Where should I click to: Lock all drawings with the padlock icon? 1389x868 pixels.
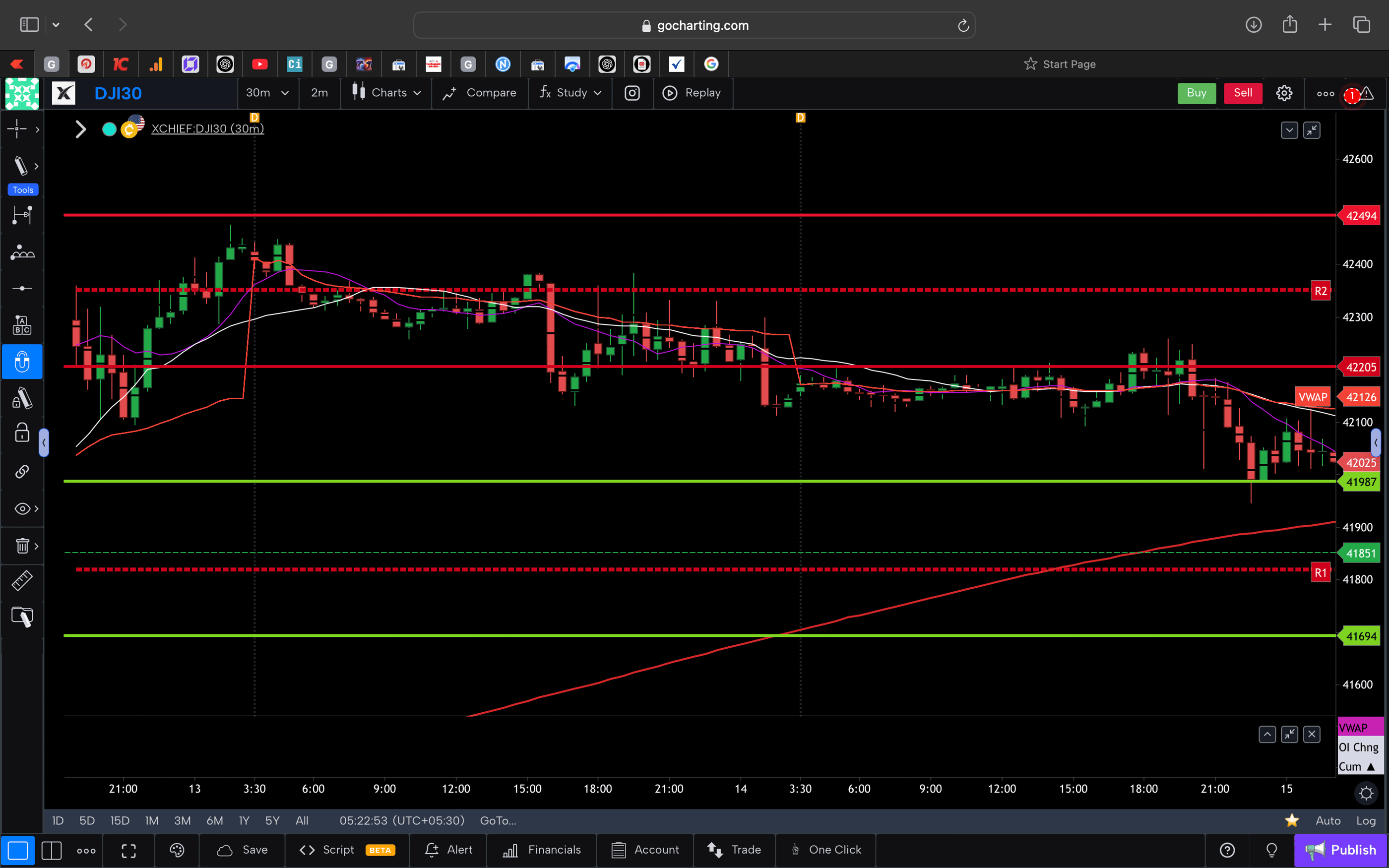22,433
